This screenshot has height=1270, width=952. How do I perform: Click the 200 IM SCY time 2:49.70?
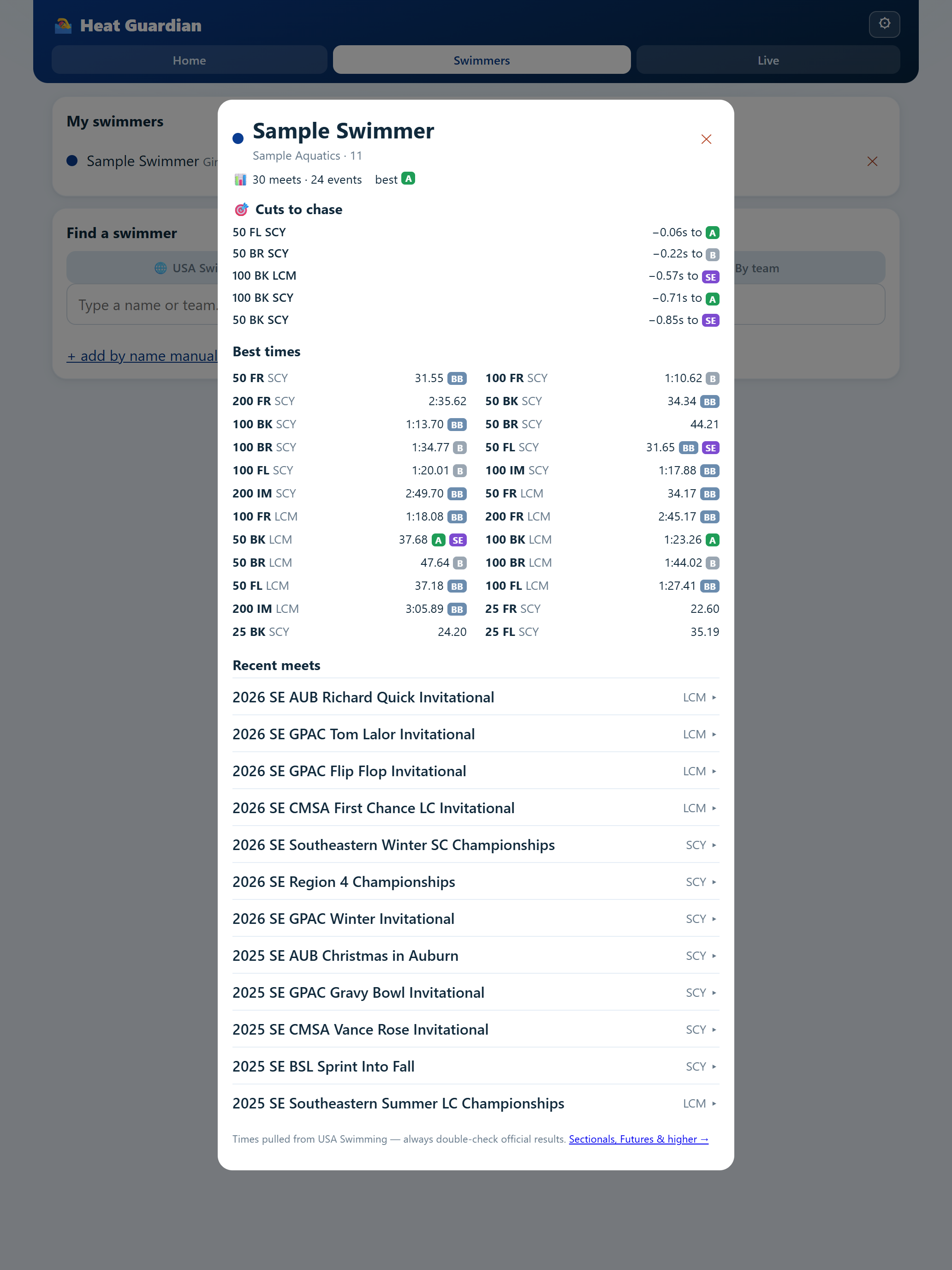(424, 494)
